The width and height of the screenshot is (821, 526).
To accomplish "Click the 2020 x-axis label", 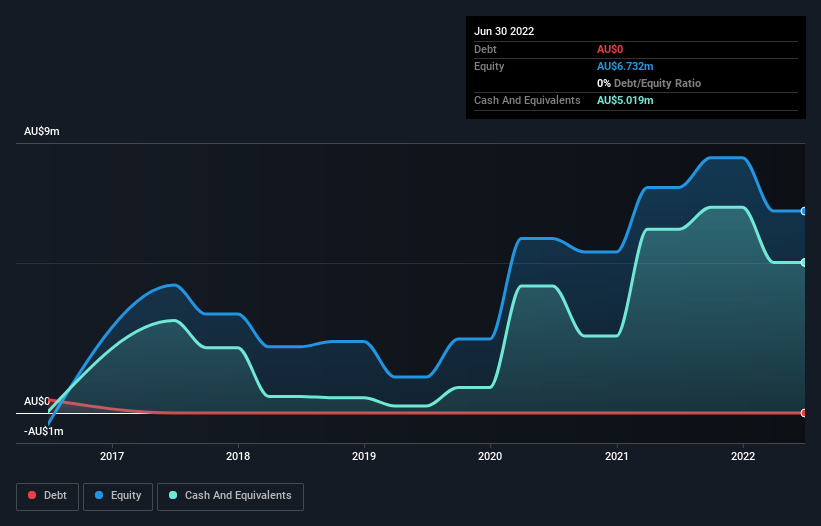I will [x=490, y=456].
